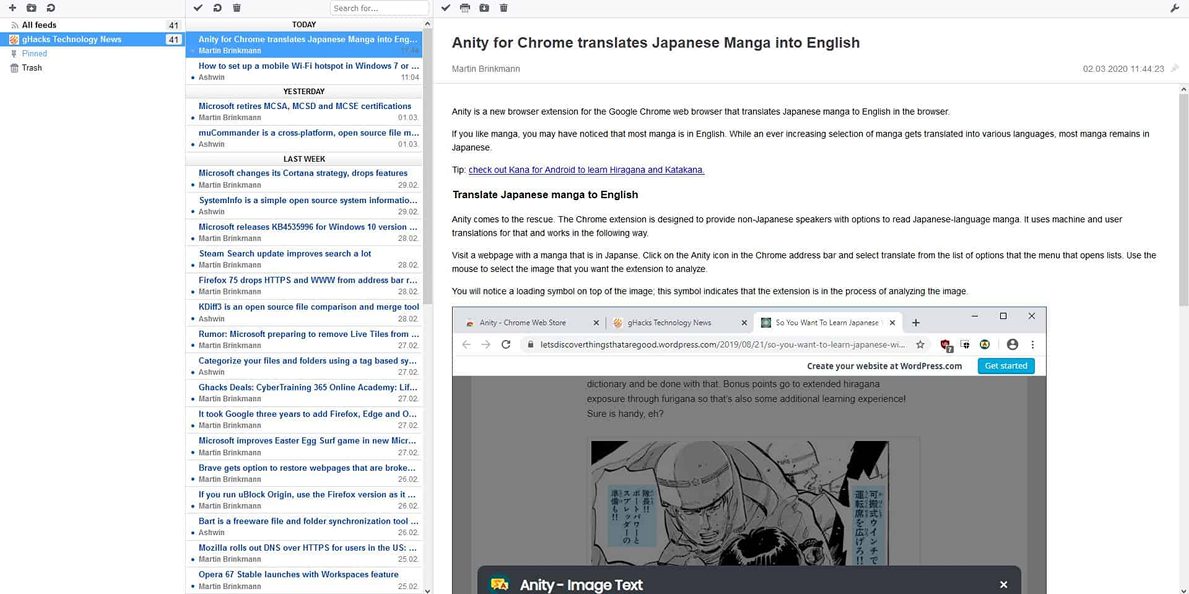This screenshot has height=594, width=1189.
Task: Open the muCommander cross-platform article
Action: (304, 138)
